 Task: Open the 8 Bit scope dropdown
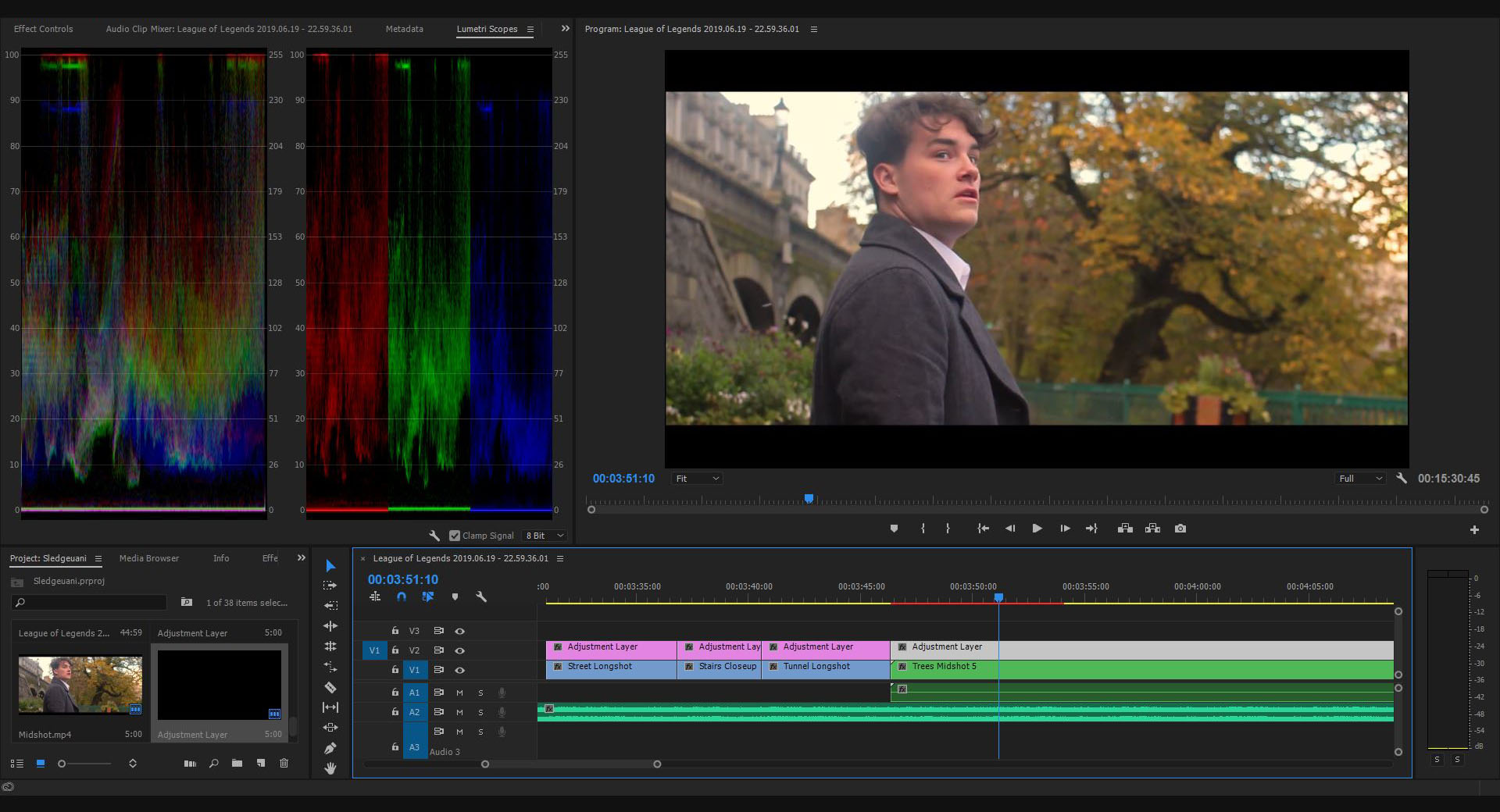tap(545, 536)
